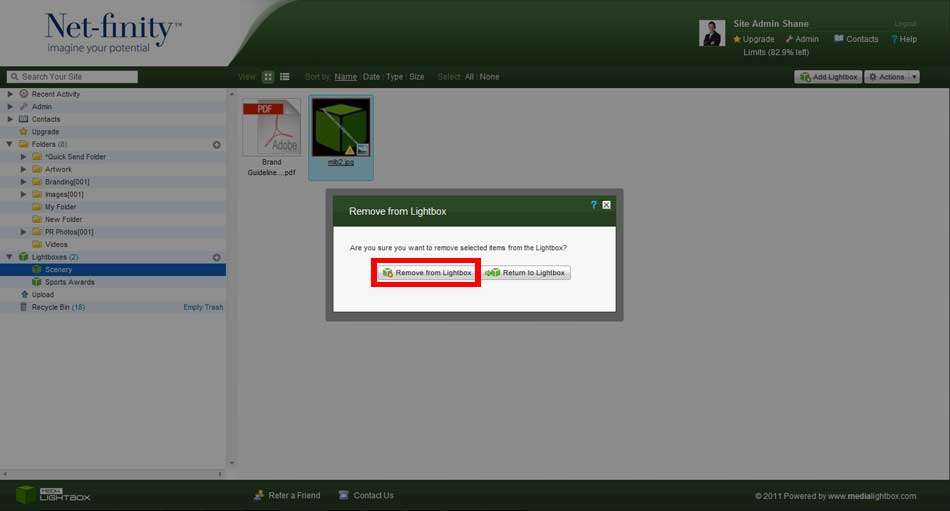Click the plus icon next to Folders
Image resolution: width=950 pixels, height=511 pixels.
tap(216, 145)
